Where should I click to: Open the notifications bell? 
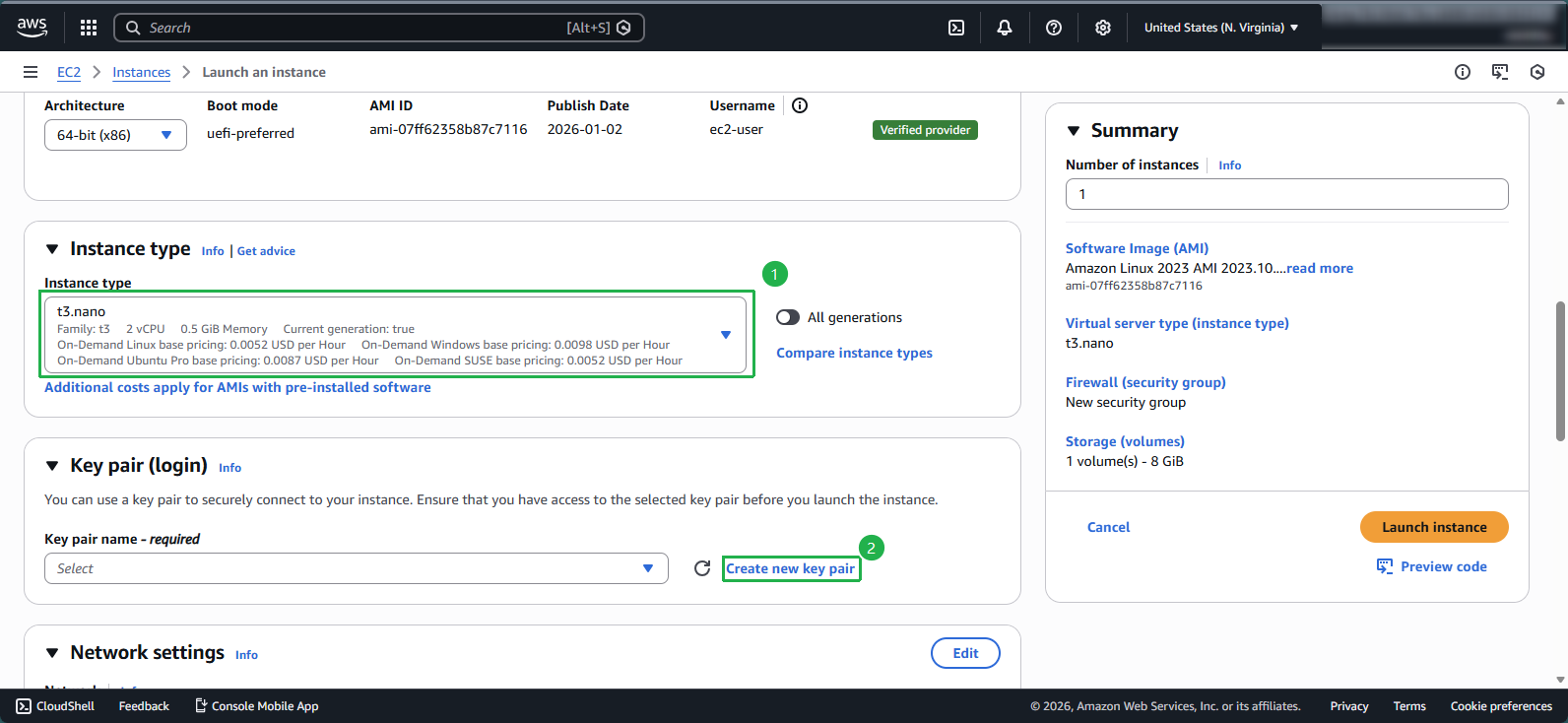coord(1005,28)
